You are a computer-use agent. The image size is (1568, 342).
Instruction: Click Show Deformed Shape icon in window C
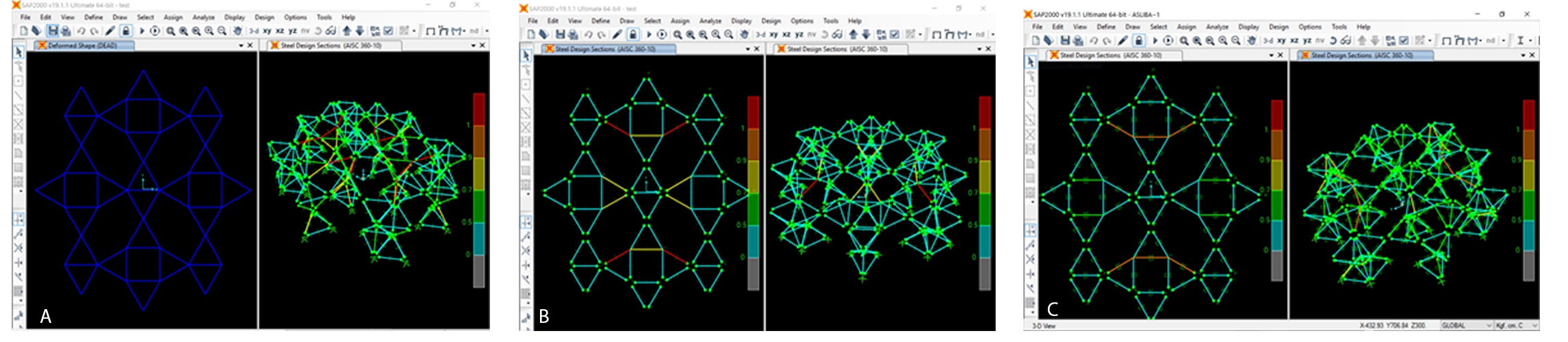[x=1458, y=40]
